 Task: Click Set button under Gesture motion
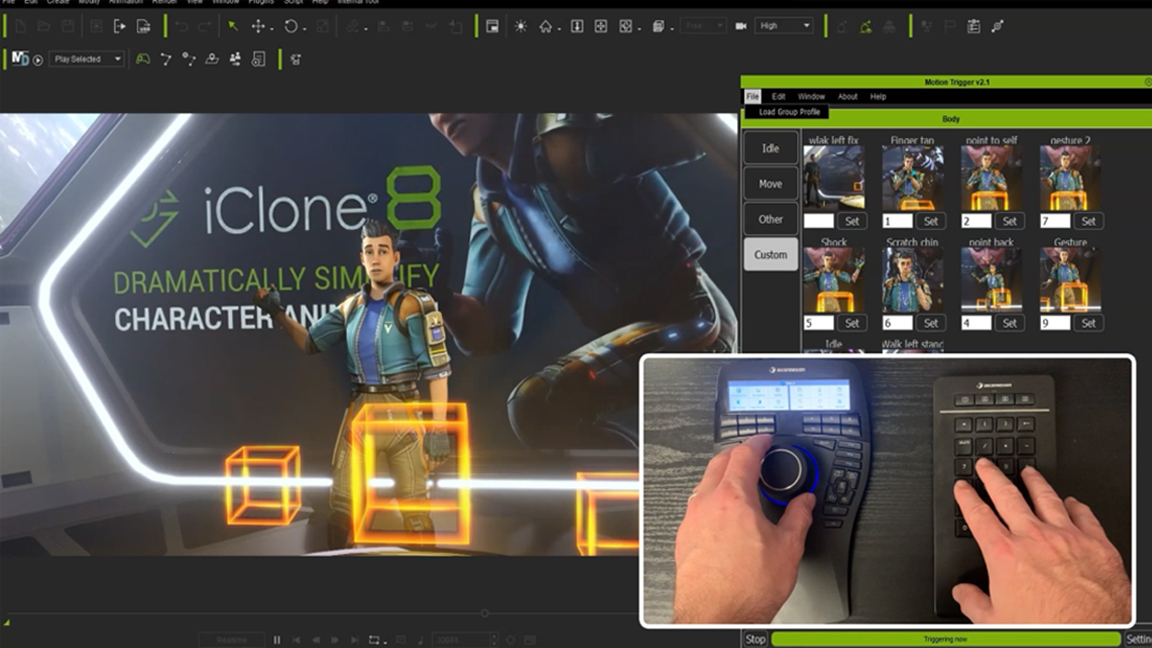[x=1088, y=323]
